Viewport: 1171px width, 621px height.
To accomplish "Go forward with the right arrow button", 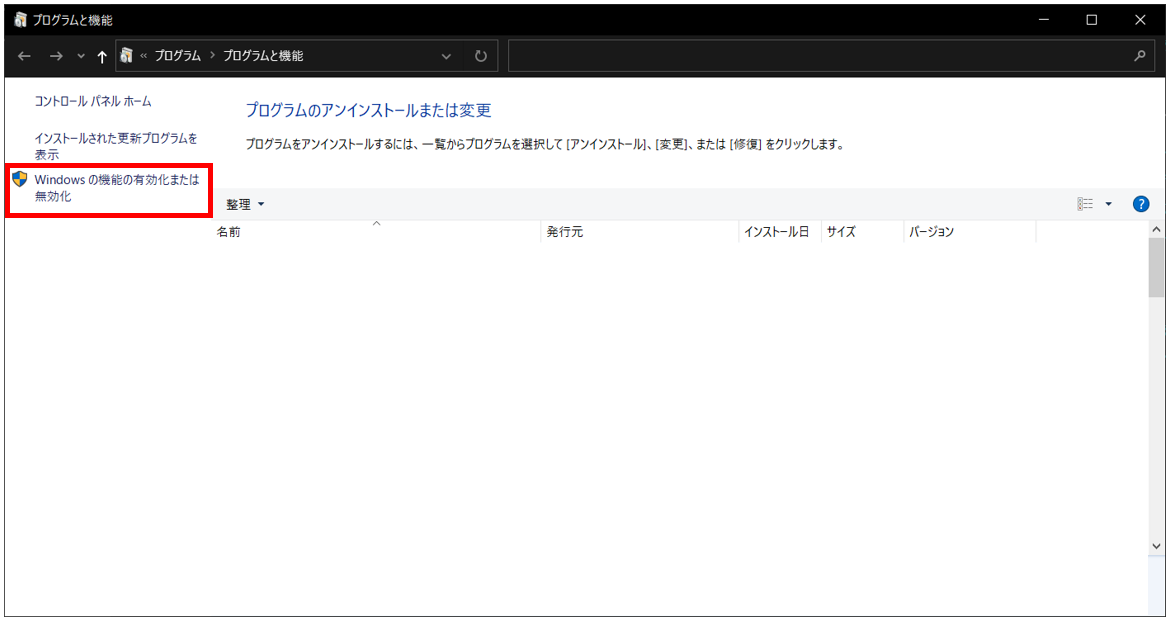I will point(56,56).
